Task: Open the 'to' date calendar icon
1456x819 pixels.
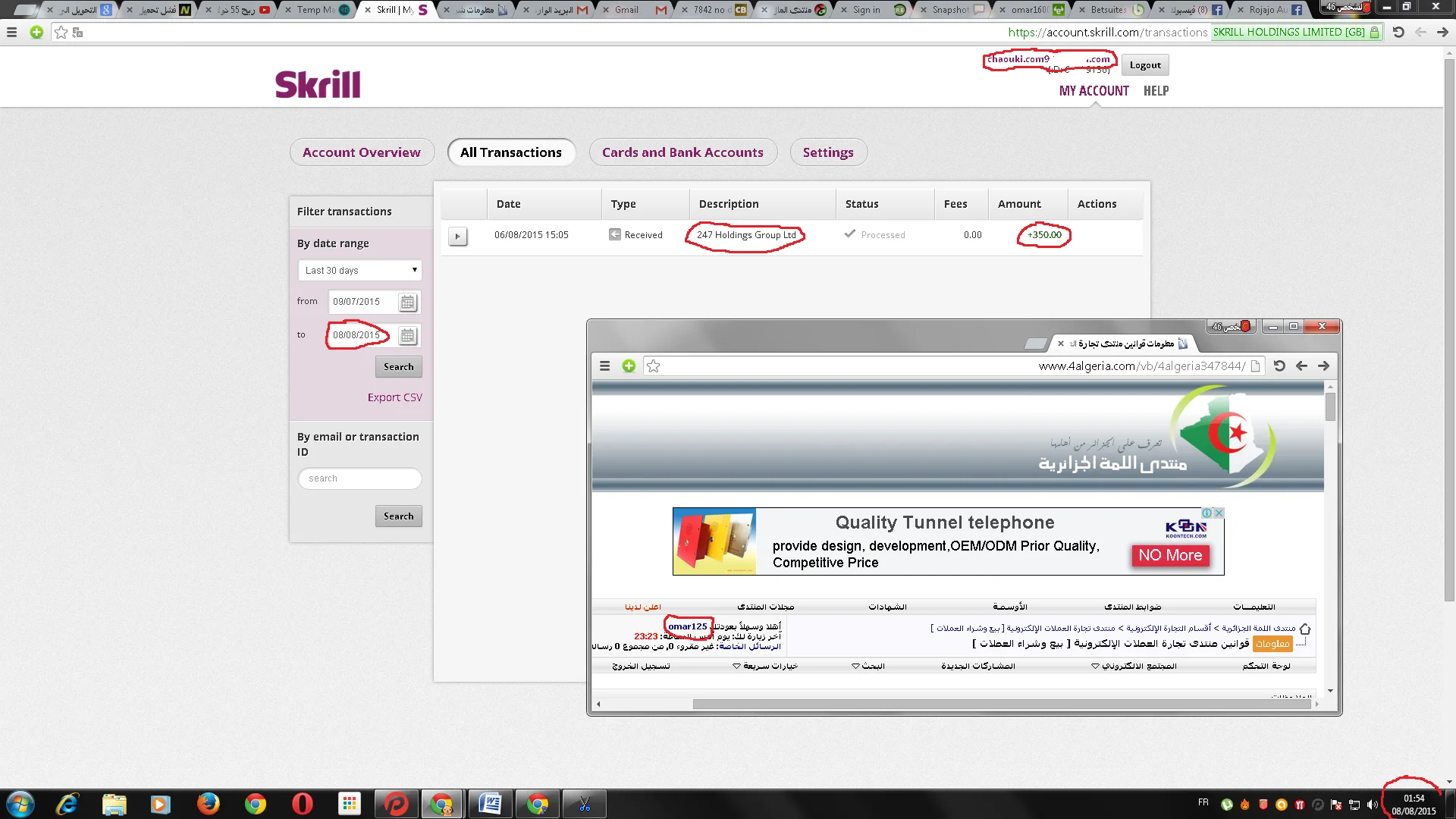Action: (x=407, y=335)
